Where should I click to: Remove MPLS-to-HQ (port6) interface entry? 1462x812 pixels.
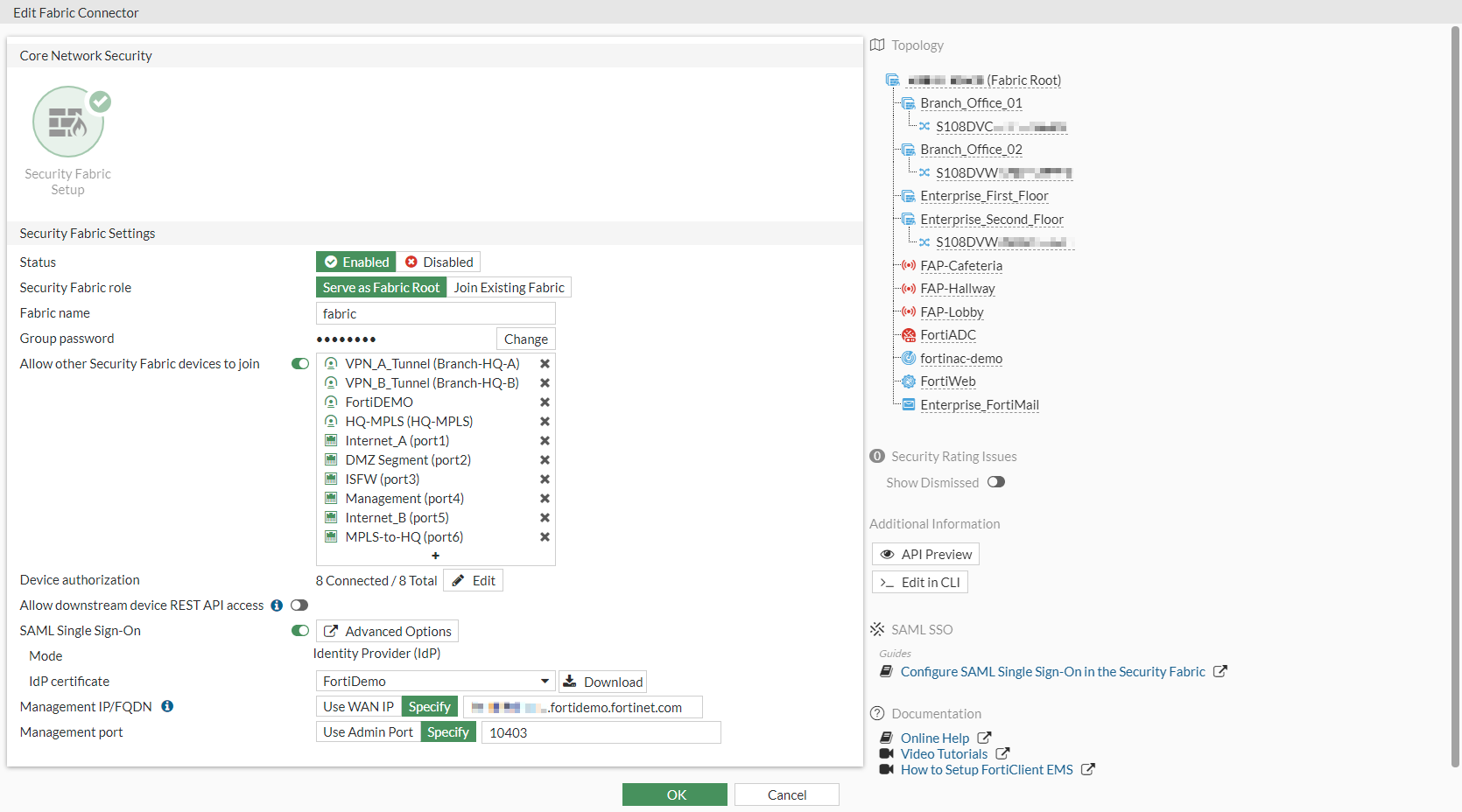tap(545, 537)
